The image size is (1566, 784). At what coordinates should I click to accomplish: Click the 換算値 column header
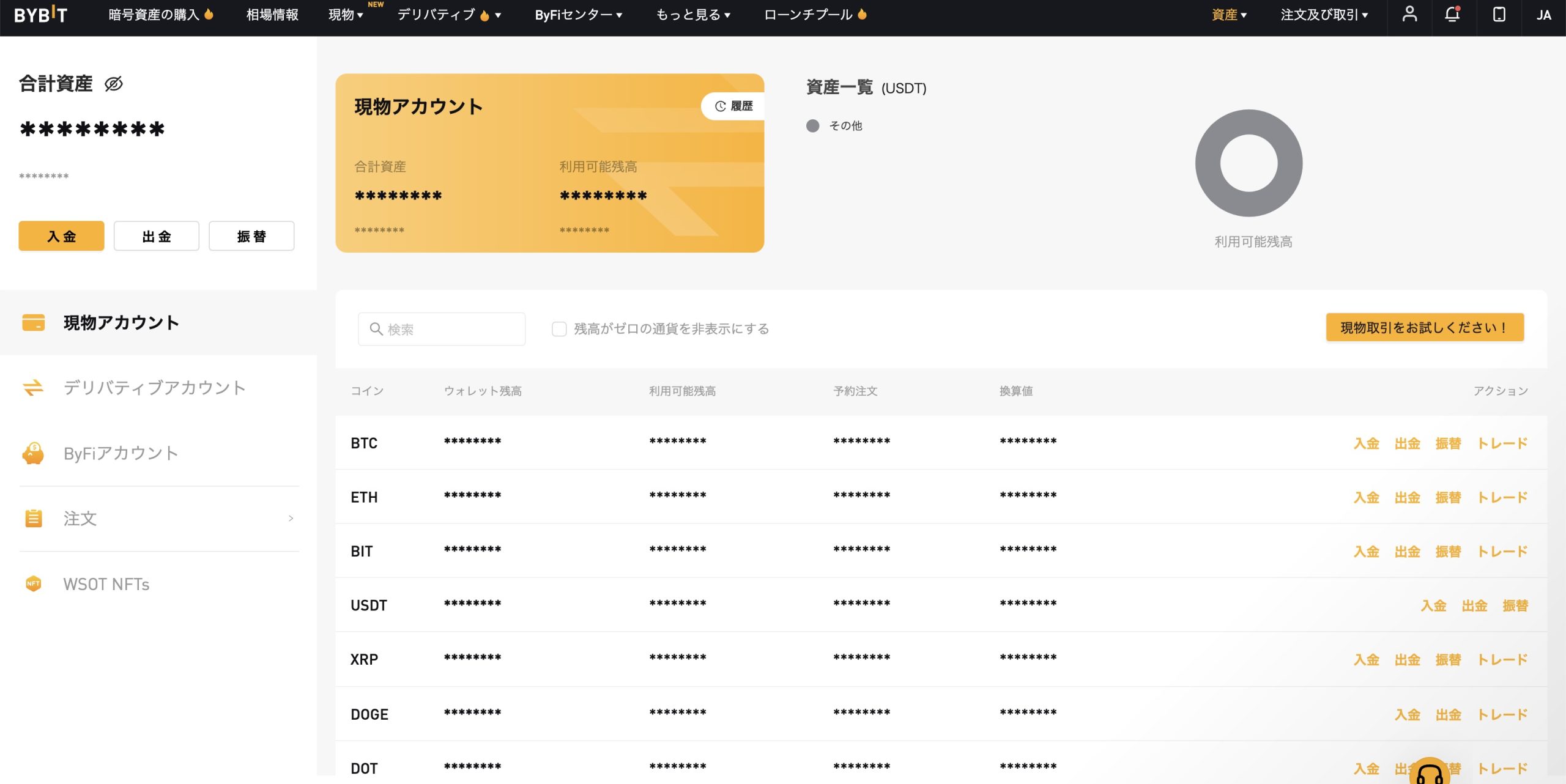coord(1016,391)
